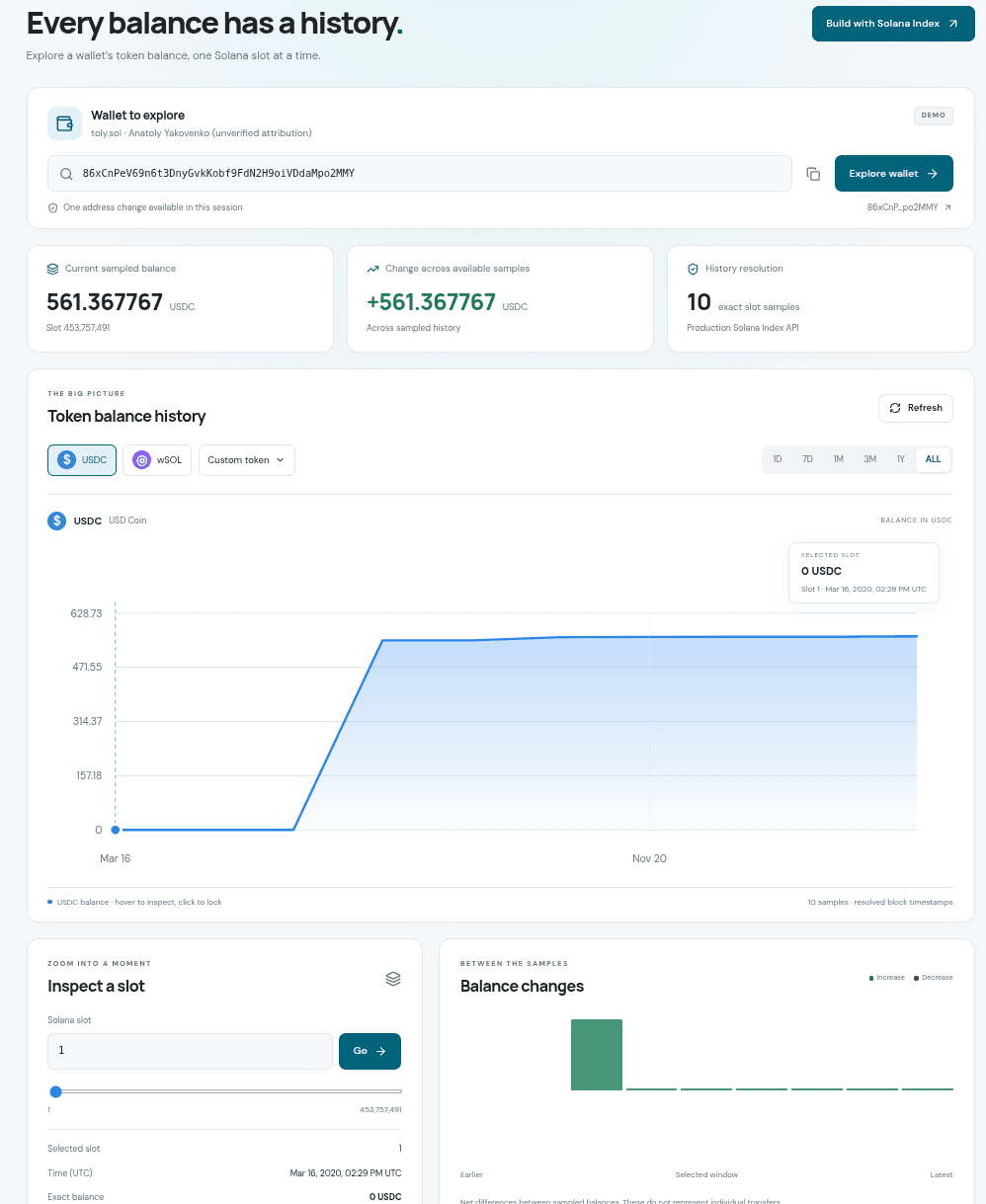Click the wallet icon beside Wallet to explore
Image resolution: width=986 pixels, height=1204 pixels.
[x=64, y=123]
